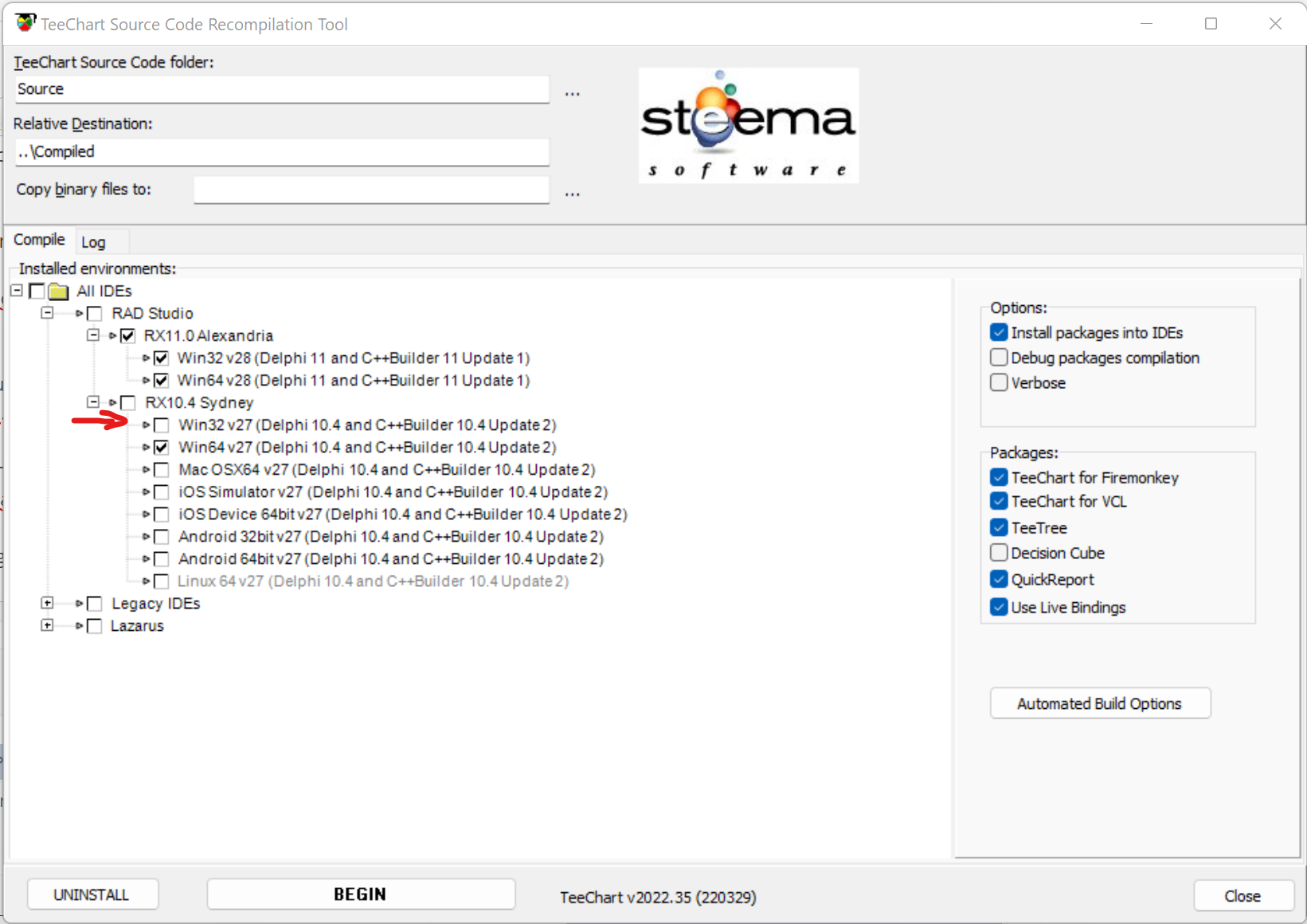This screenshot has width=1307, height=924.
Task: Uncheck the RX11.0 Alexandria checkbox
Action: [x=128, y=335]
